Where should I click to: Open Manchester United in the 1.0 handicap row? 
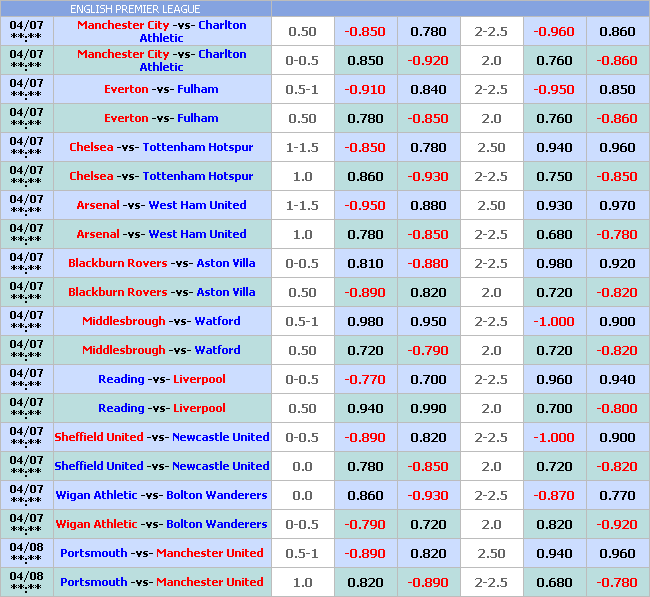tap(209, 582)
